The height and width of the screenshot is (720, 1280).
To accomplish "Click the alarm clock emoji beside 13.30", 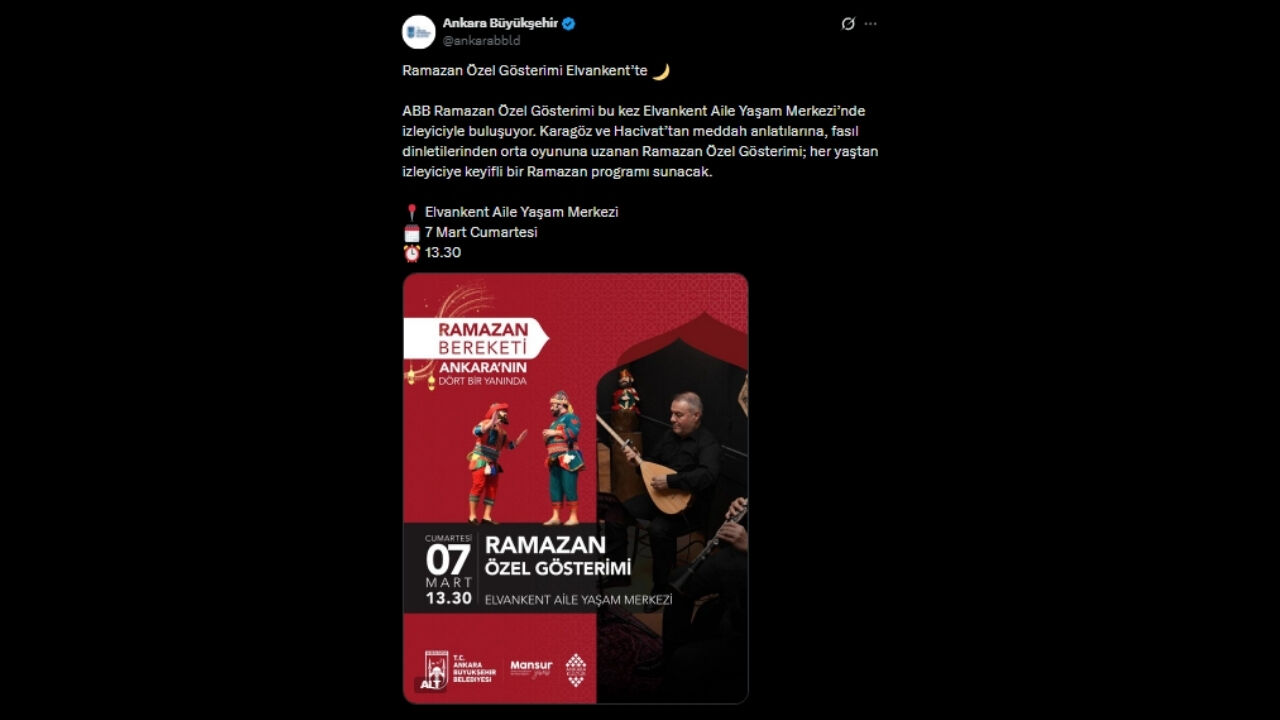I will 411,253.
